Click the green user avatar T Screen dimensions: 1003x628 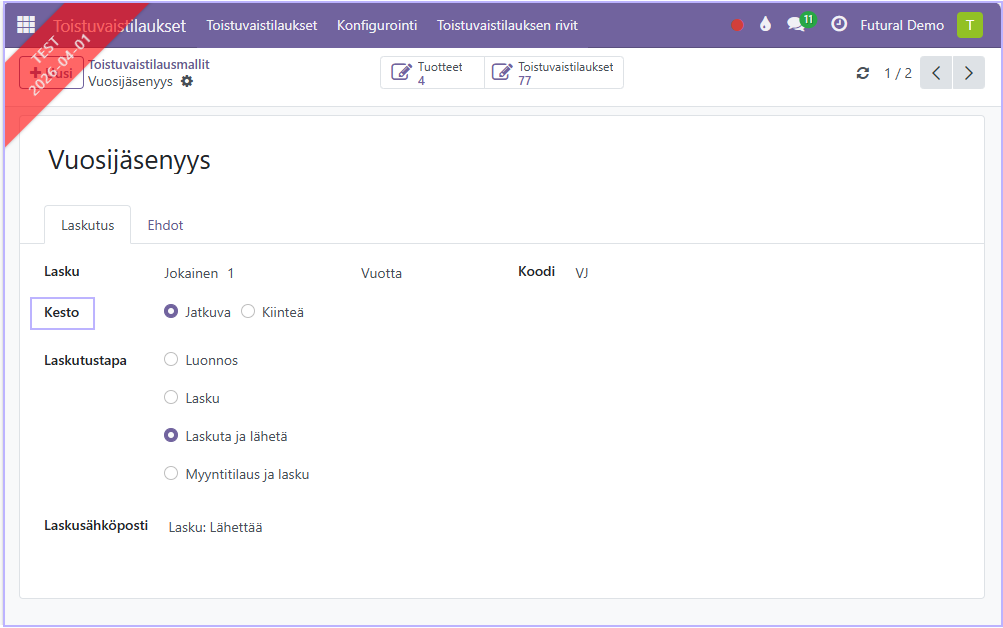969,25
